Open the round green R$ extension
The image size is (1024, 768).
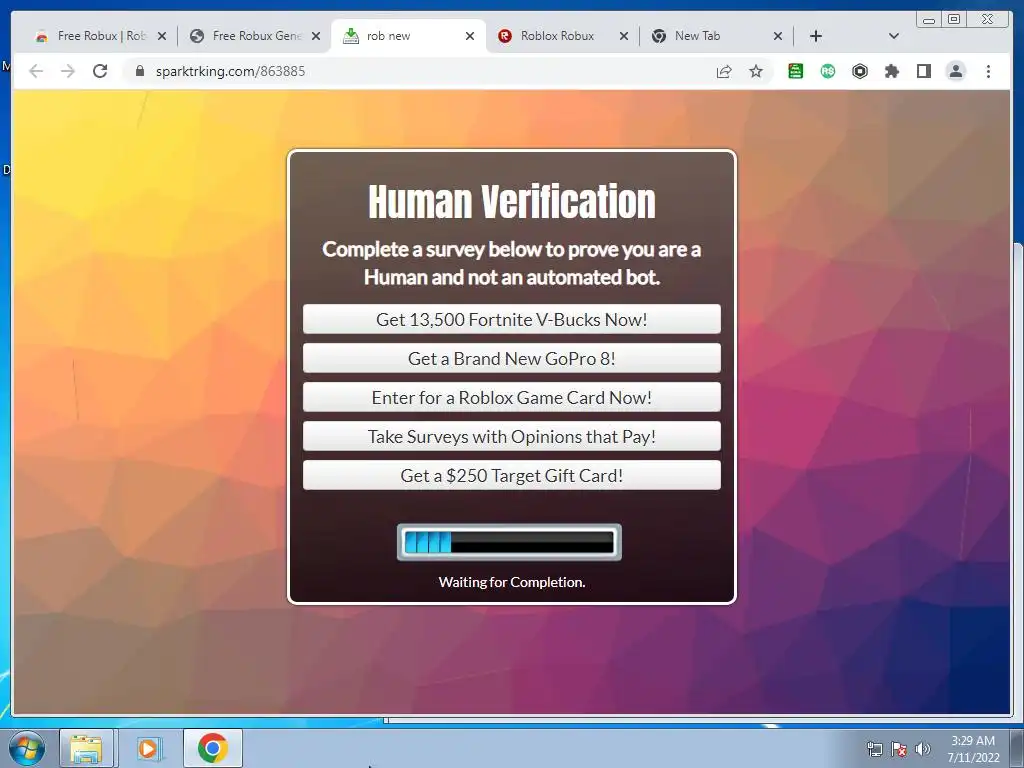tap(827, 71)
